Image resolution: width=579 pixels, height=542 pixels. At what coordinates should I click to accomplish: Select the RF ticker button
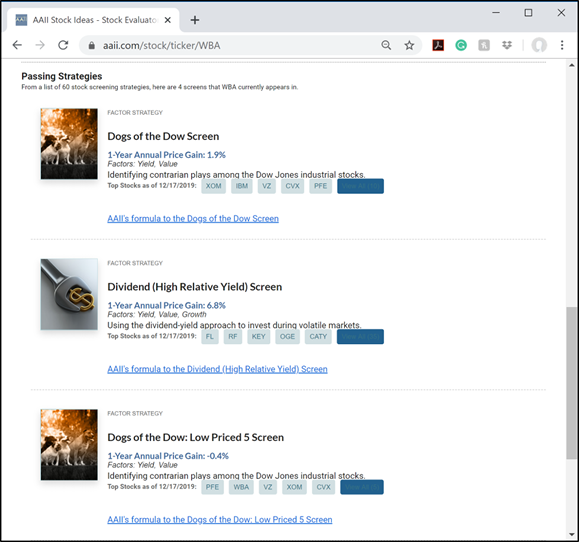coord(233,336)
